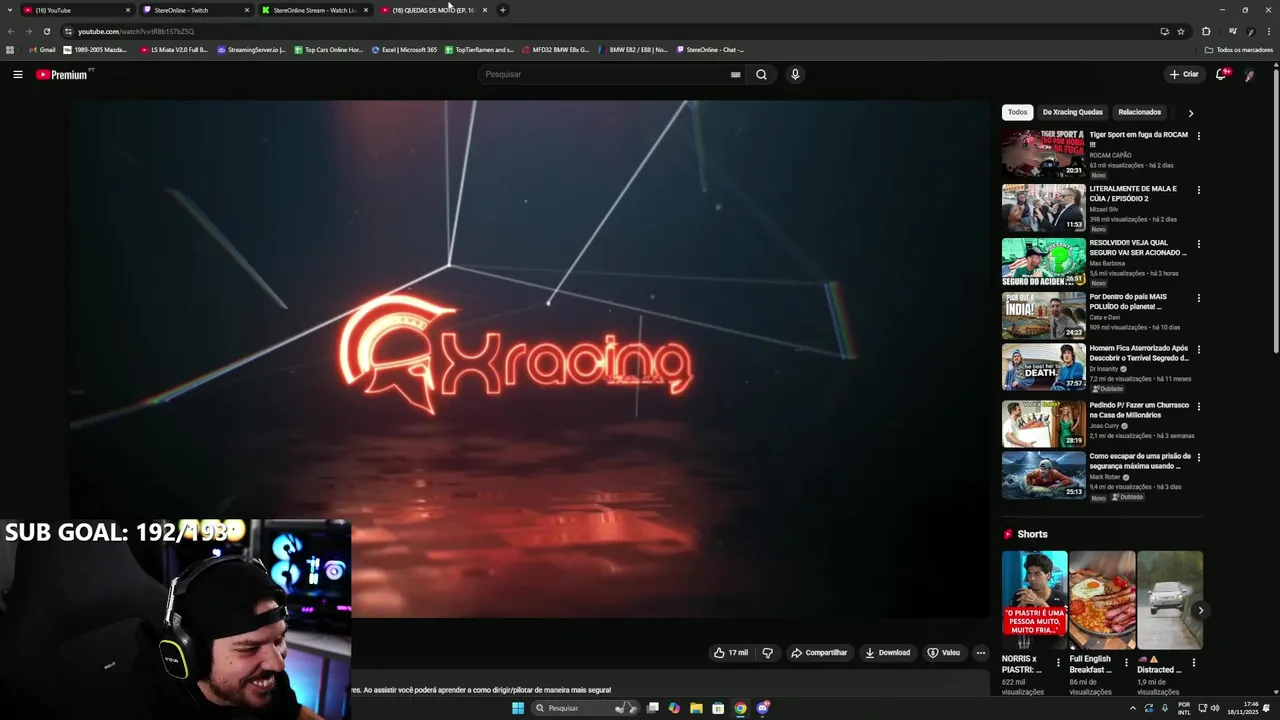The width and height of the screenshot is (1280, 720).
Task: Select the Todos filter chip
Action: point(1017,112)
